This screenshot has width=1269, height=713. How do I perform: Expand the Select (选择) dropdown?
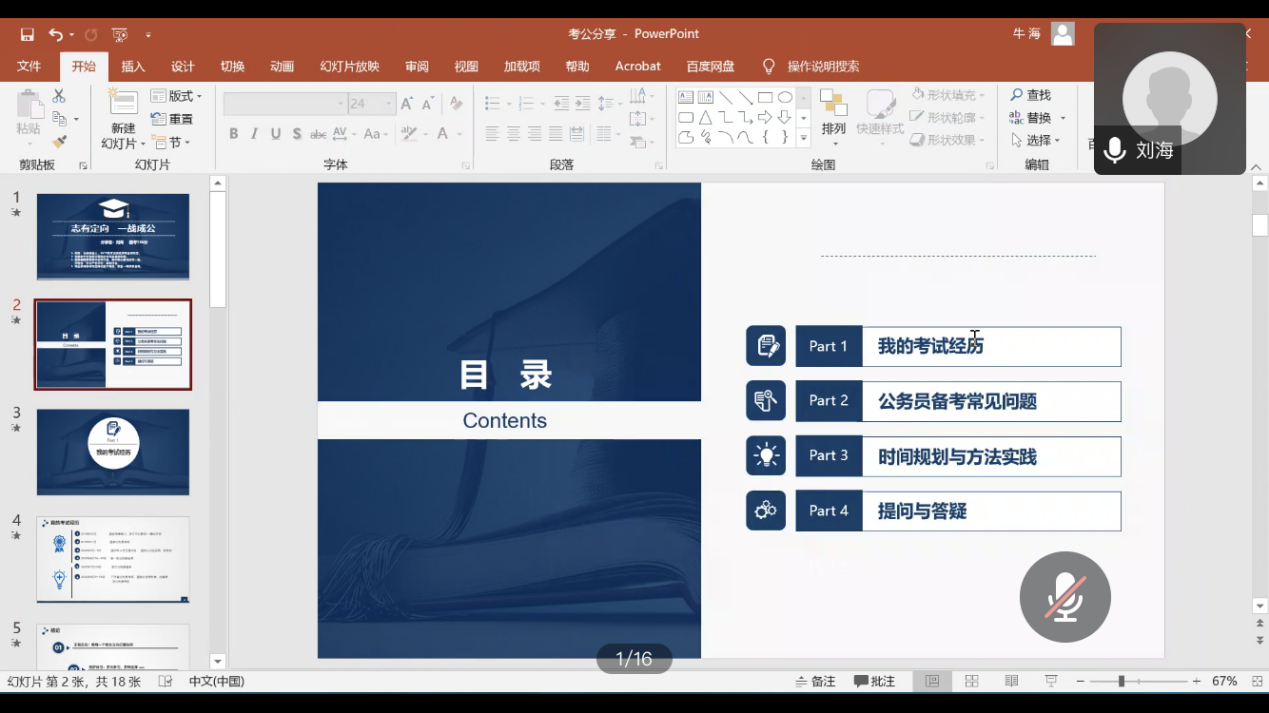point(1038,141)
